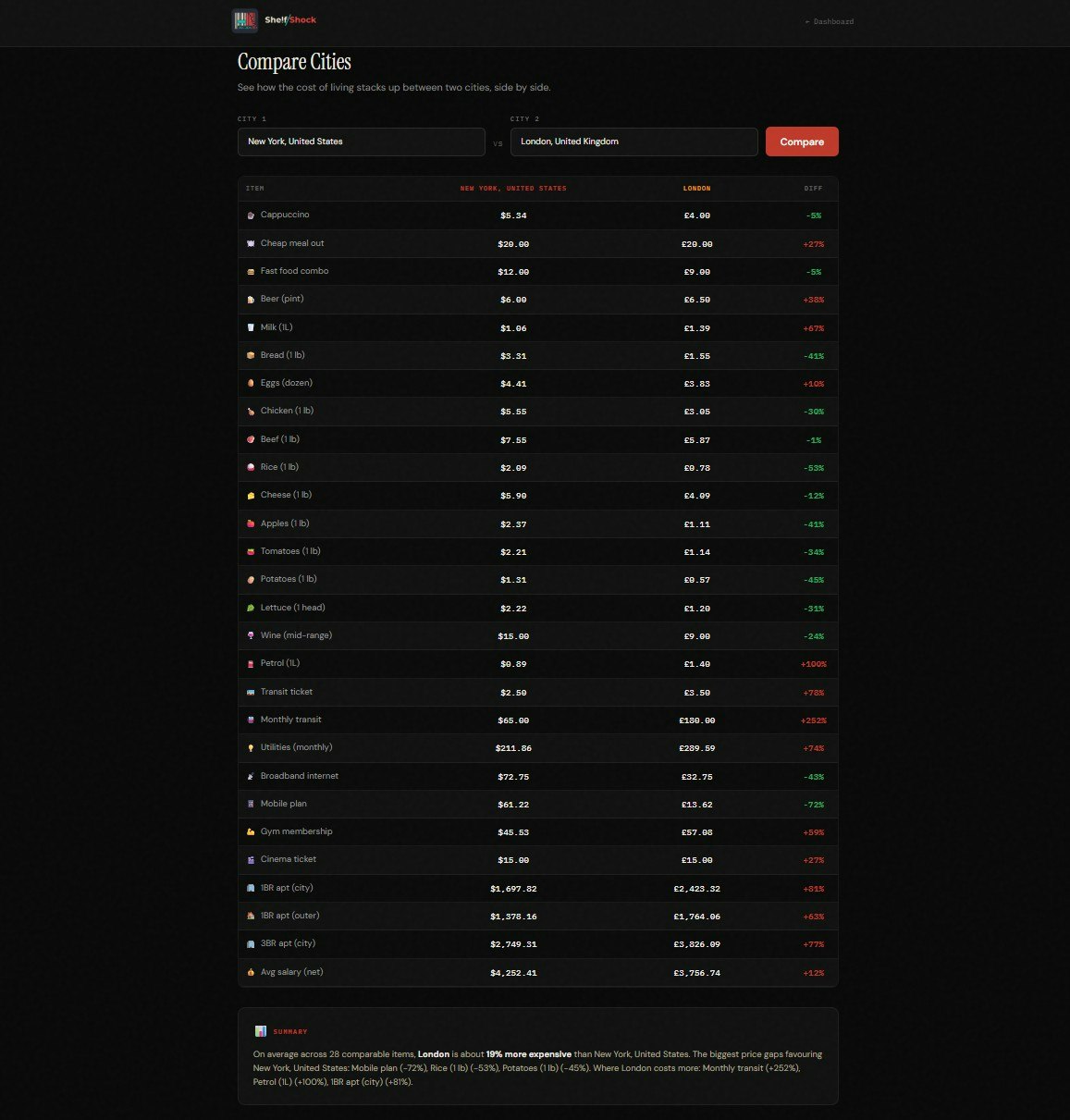Click the Beef (1 lb) icon
The height and width of the screenshot is (1120, 1070).
[x=251, y=439]
